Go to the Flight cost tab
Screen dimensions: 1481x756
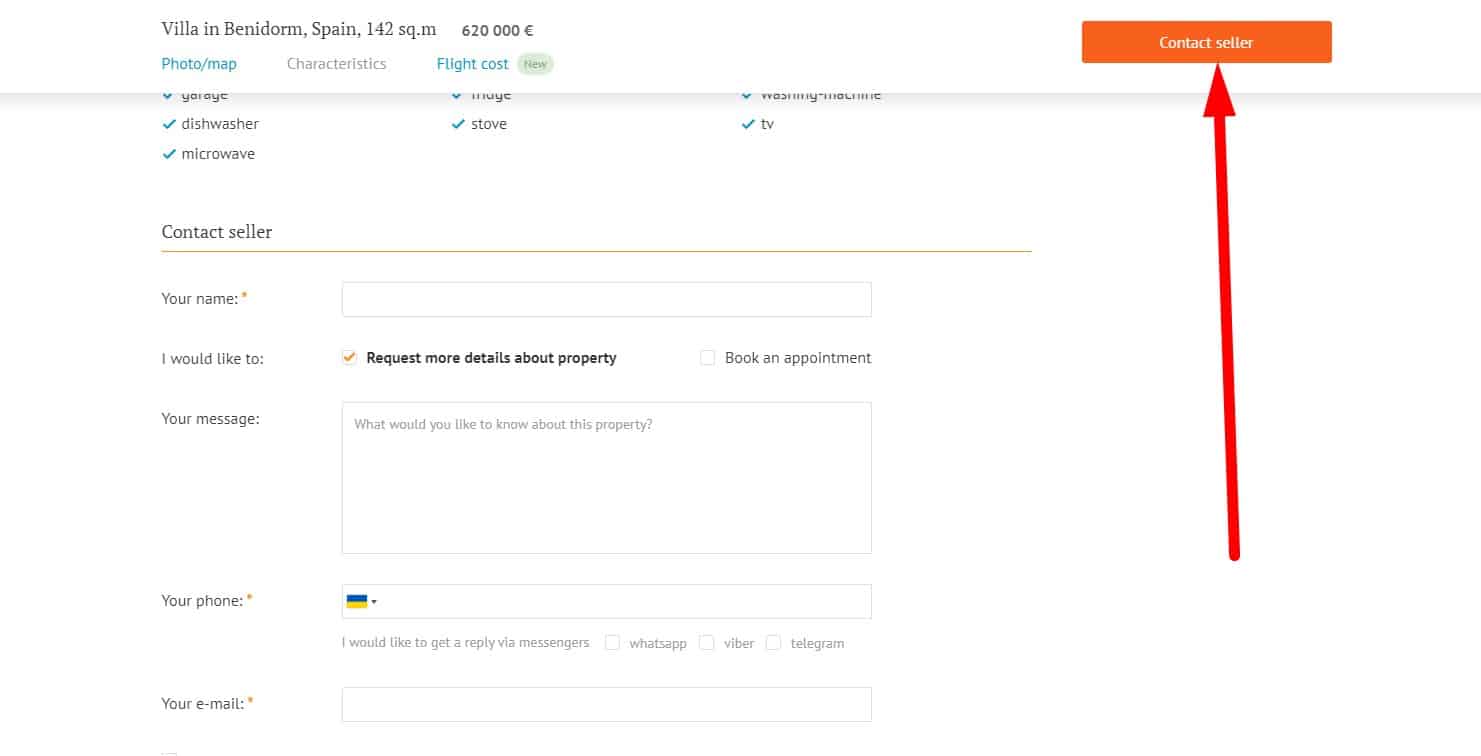pyautogui.click(x=472, y=64)
